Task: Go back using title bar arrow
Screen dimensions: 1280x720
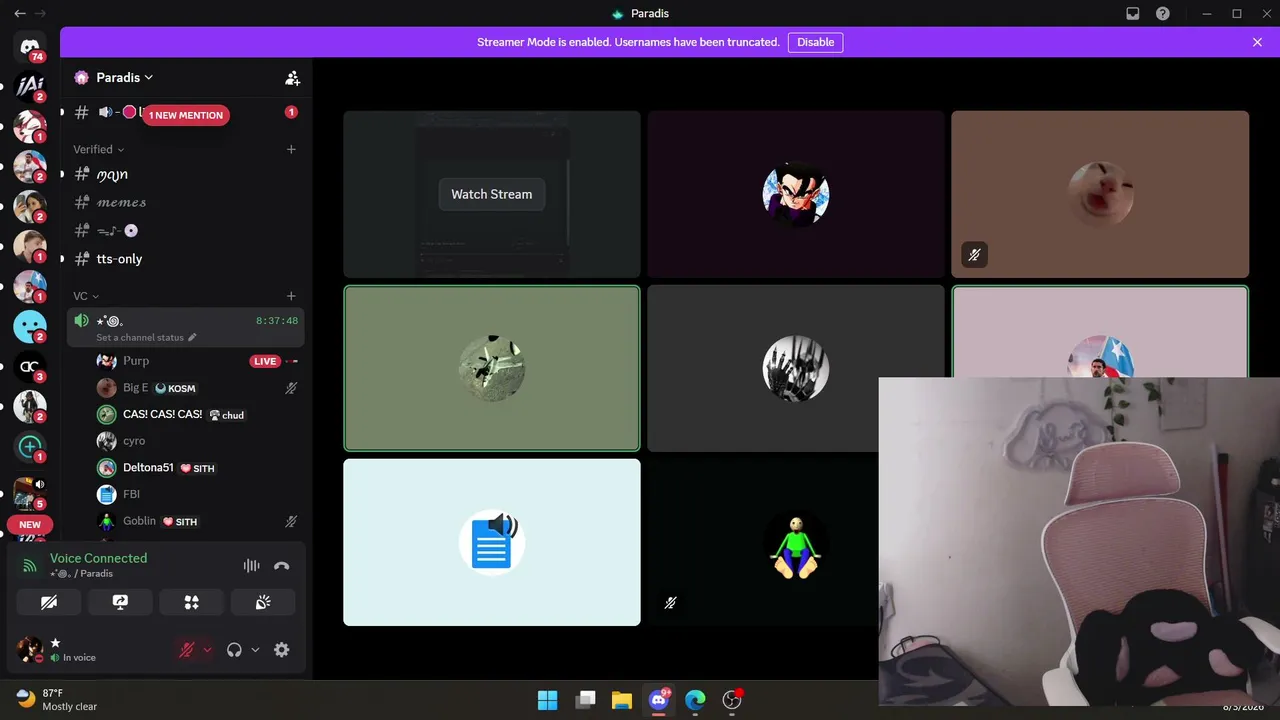Action: (x=20, y=14)
